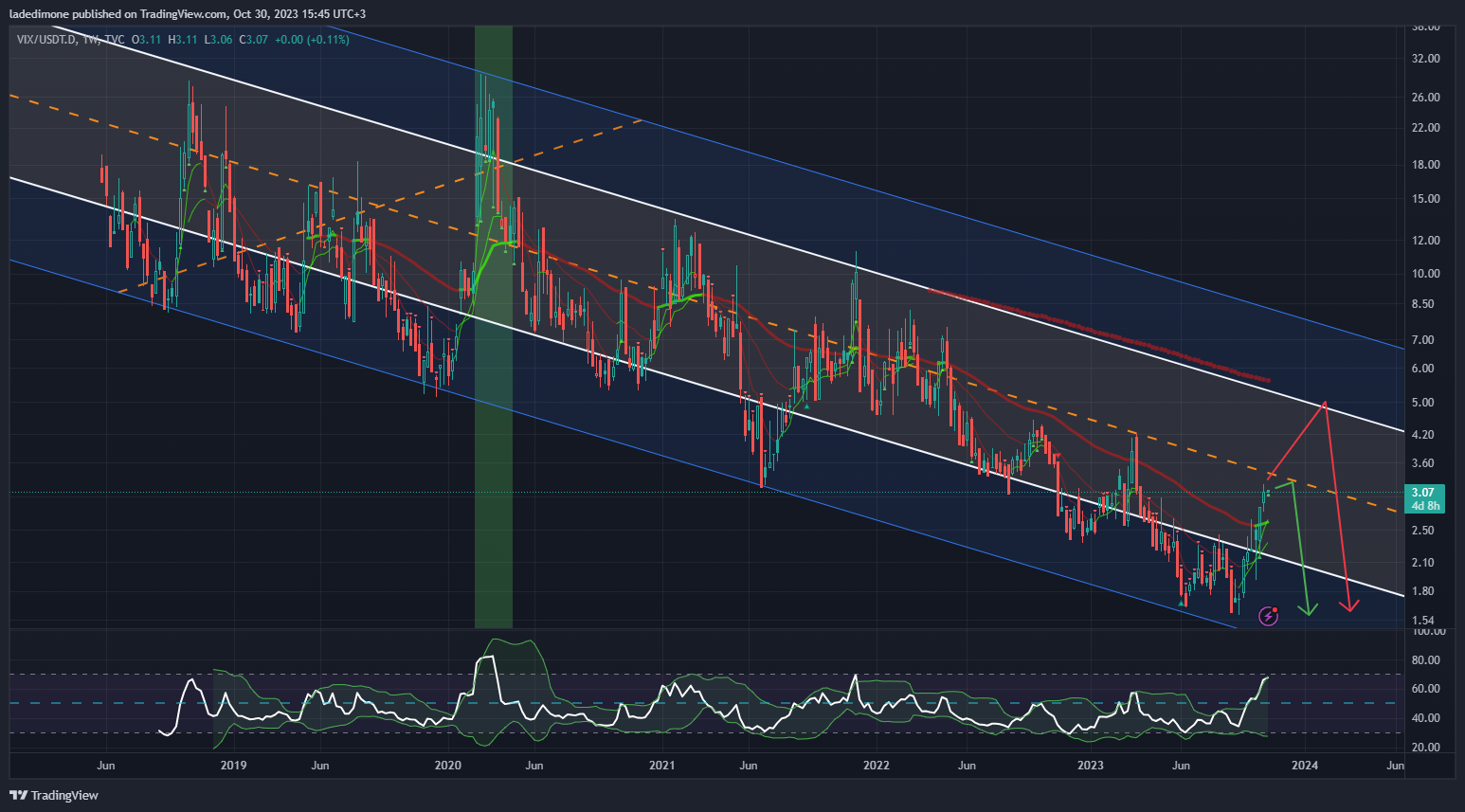
Task: Click the 8.50 price axis label
Action: (1422, 304)
